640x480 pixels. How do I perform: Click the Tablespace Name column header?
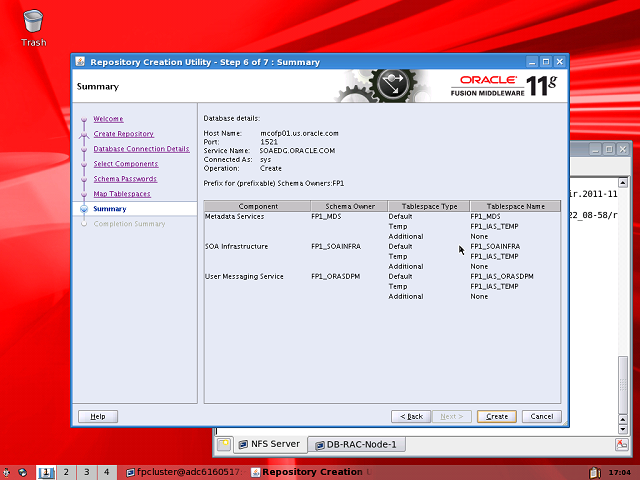coord(516,206)
